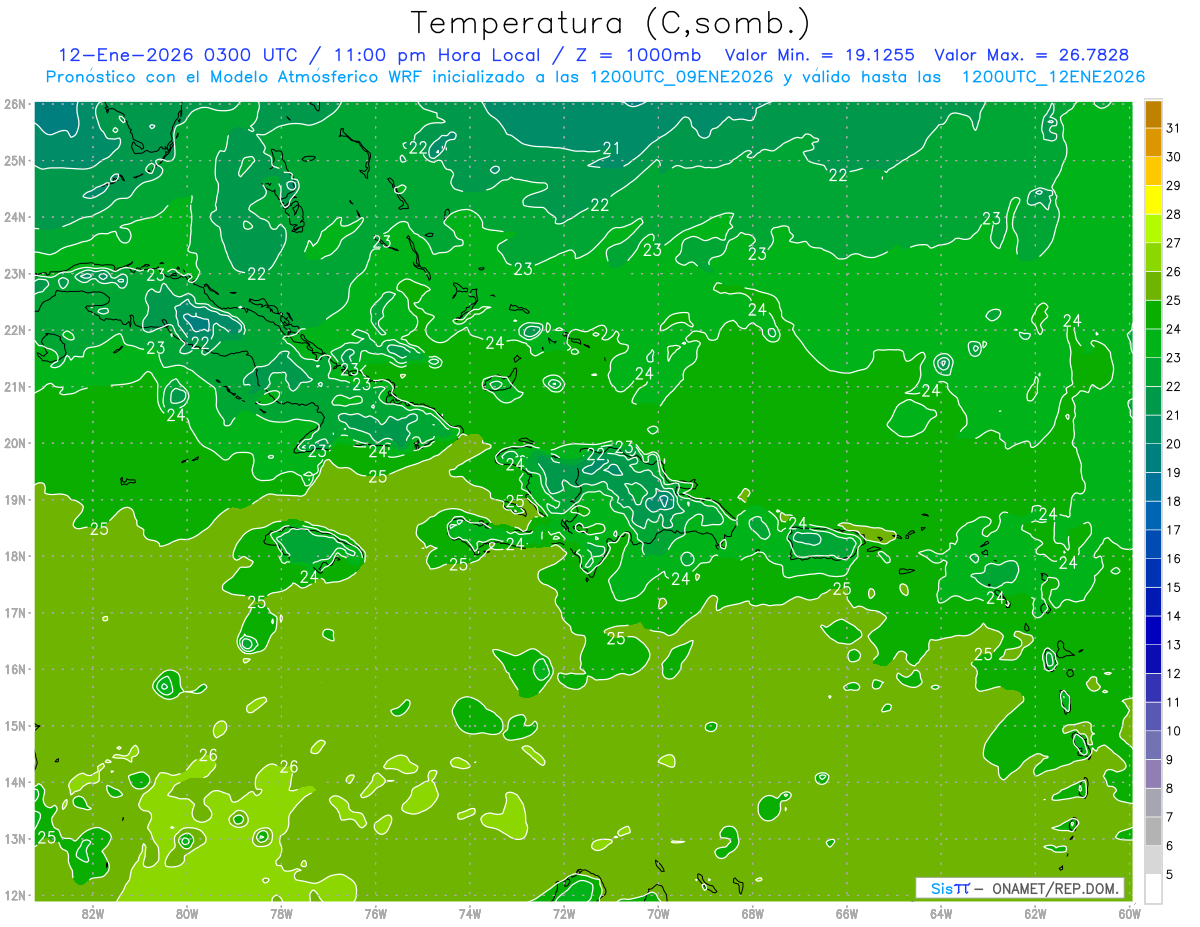Click the 'Valor Min. = 19.1255' value
This screenshot has width=1200, height=927.
coord(820,55)
